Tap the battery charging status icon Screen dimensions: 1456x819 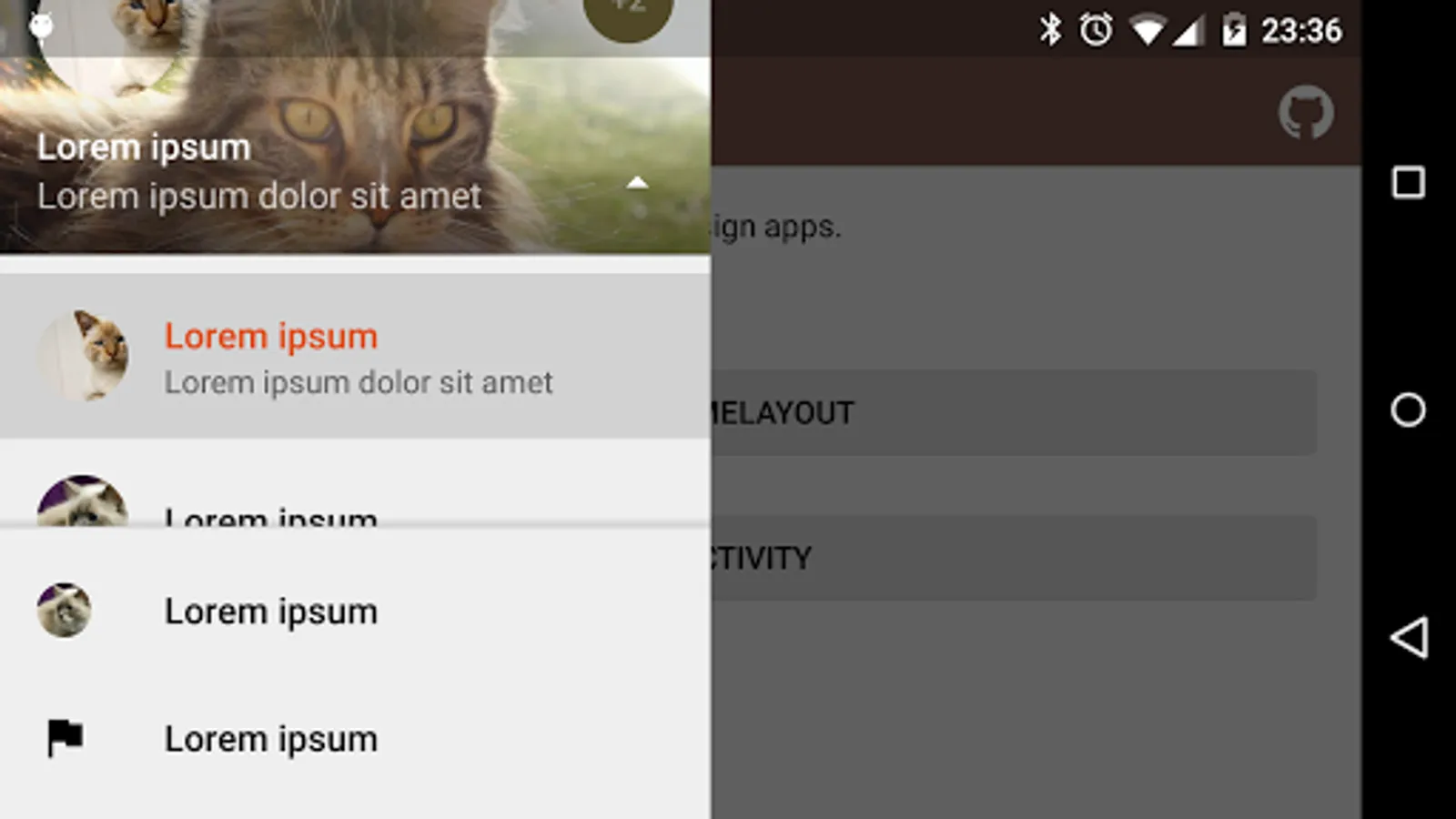[x=1234, y=30]
